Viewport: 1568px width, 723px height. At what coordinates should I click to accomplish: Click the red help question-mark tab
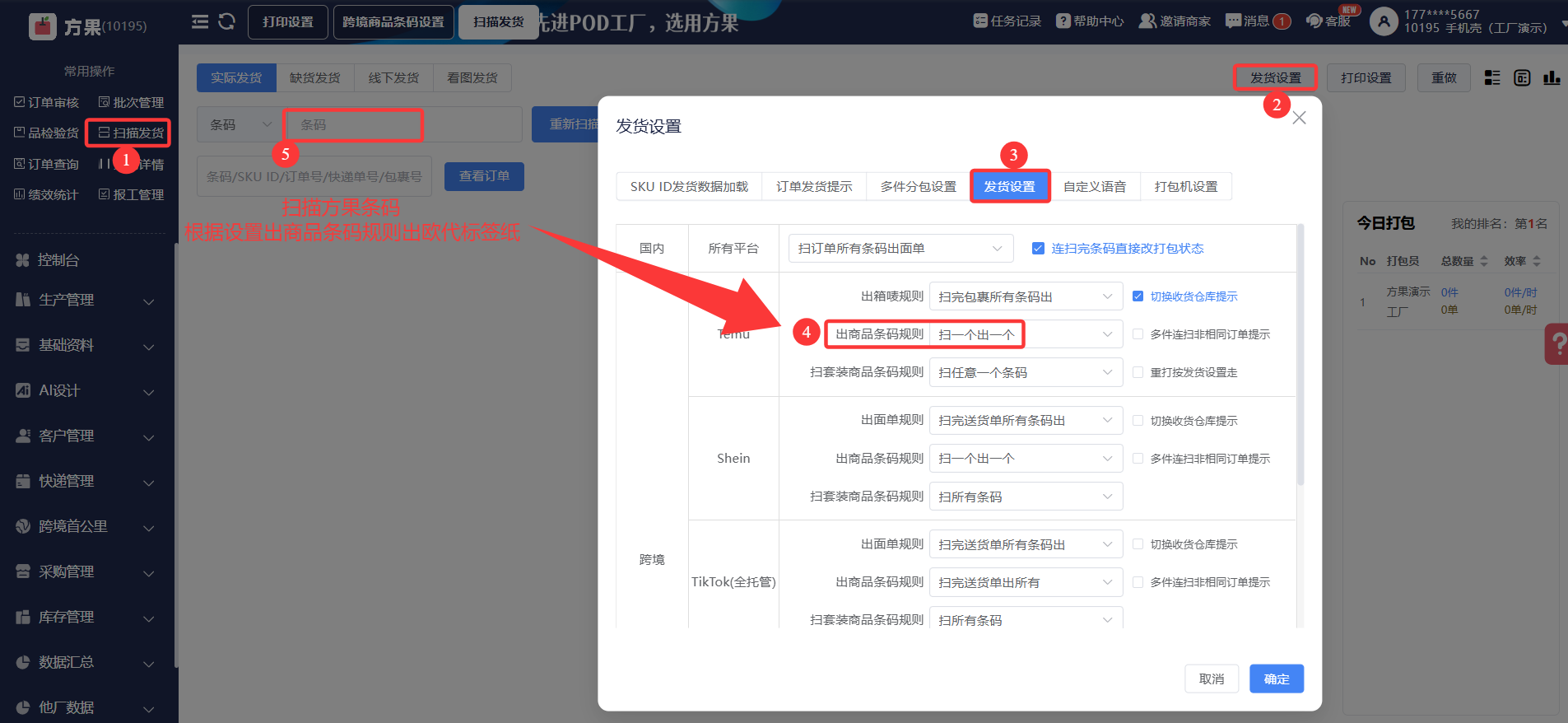pyautogui.click(x=1556, y=343)
